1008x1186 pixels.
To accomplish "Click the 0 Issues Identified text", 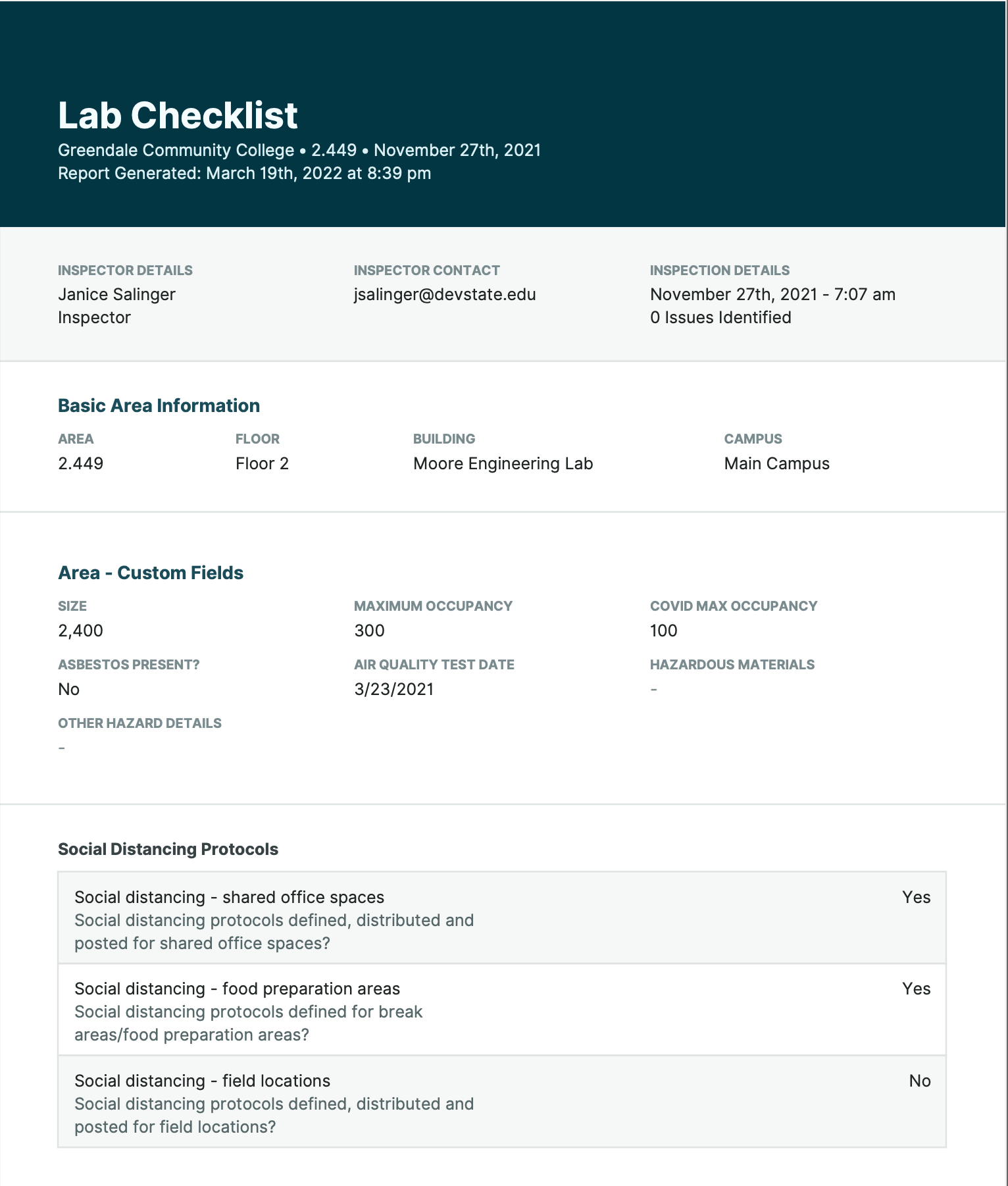I will click(x=720, y=317).
